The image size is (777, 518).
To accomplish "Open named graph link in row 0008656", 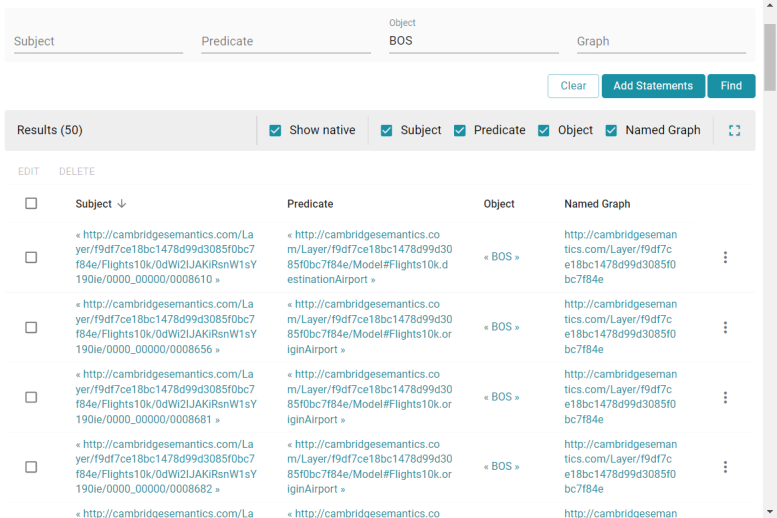I will 620,327.
